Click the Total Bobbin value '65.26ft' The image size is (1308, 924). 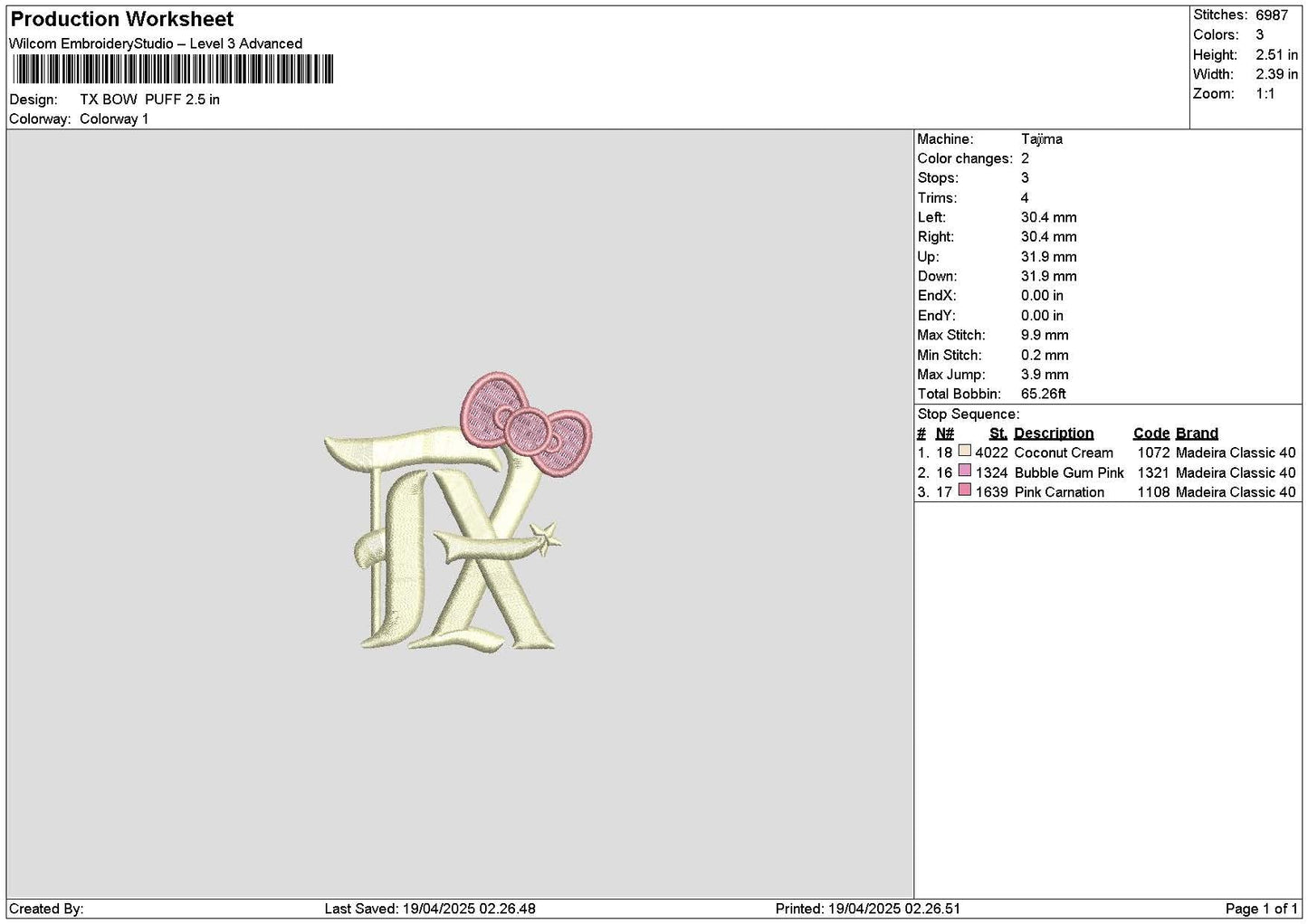coord(1044,395)
